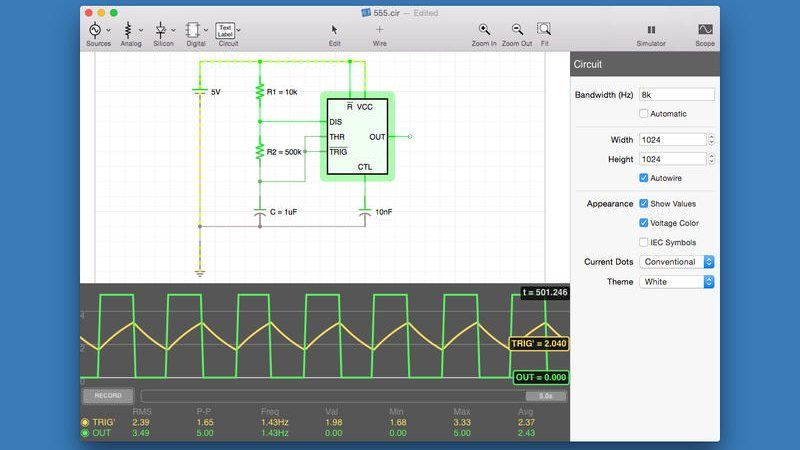This screenshot has width=800, height=450.
Task: Click OUT RMS value 3.49
Action: pyautogui.click(x=141, y=433)
